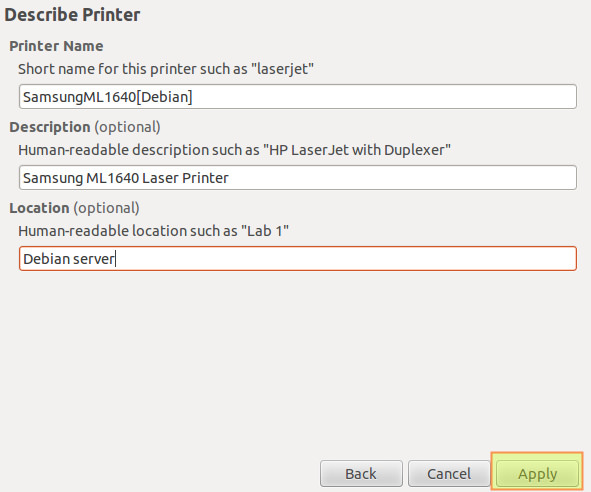Image resolution: width=591 pixels, height=492 pixels.
Task: Place cursor in 'Debian server' text
Action: (x=69, y=259)
